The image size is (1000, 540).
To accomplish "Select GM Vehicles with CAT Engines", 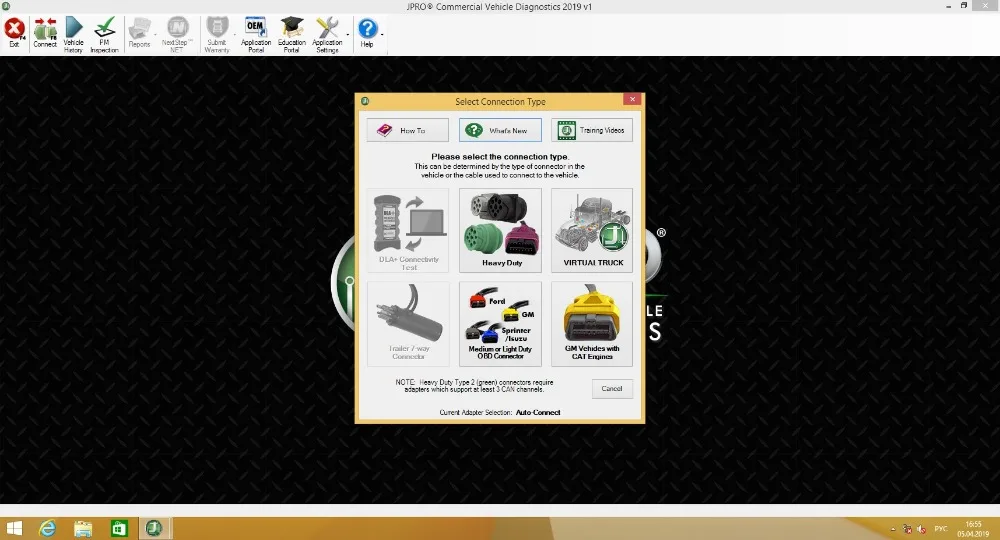I will 592,324.
